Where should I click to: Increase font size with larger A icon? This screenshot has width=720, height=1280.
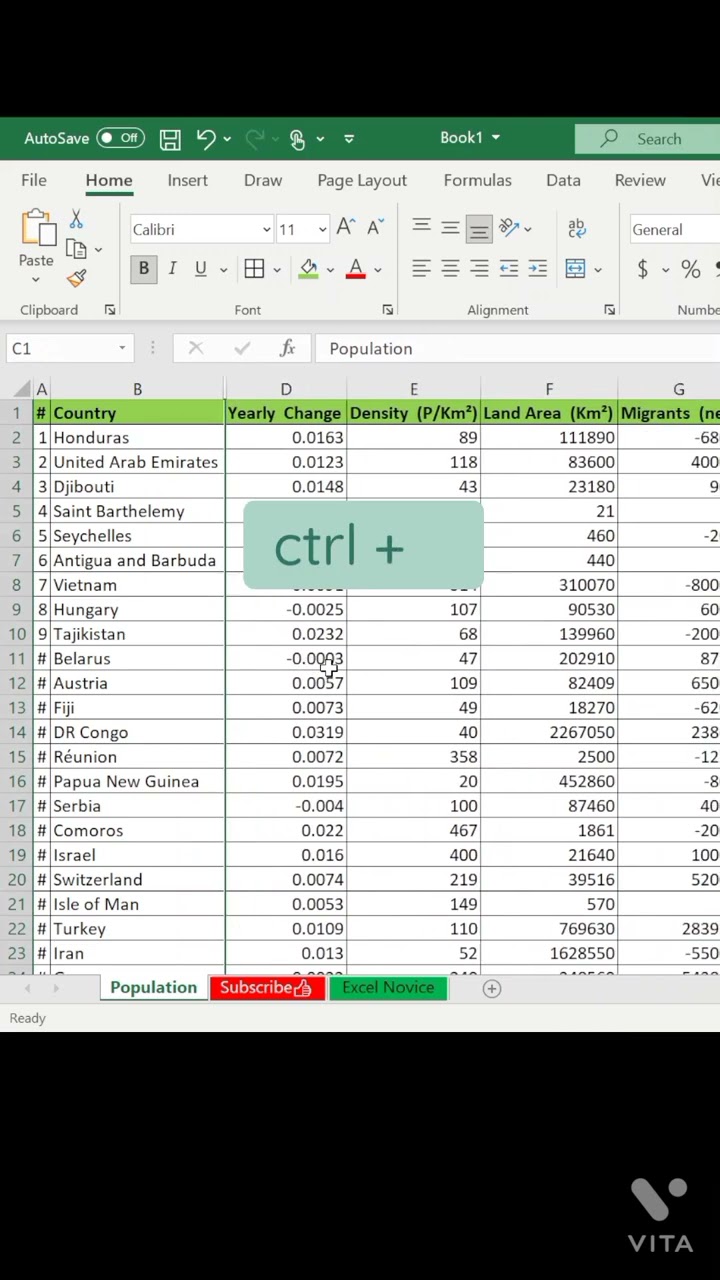coord(345,229)
